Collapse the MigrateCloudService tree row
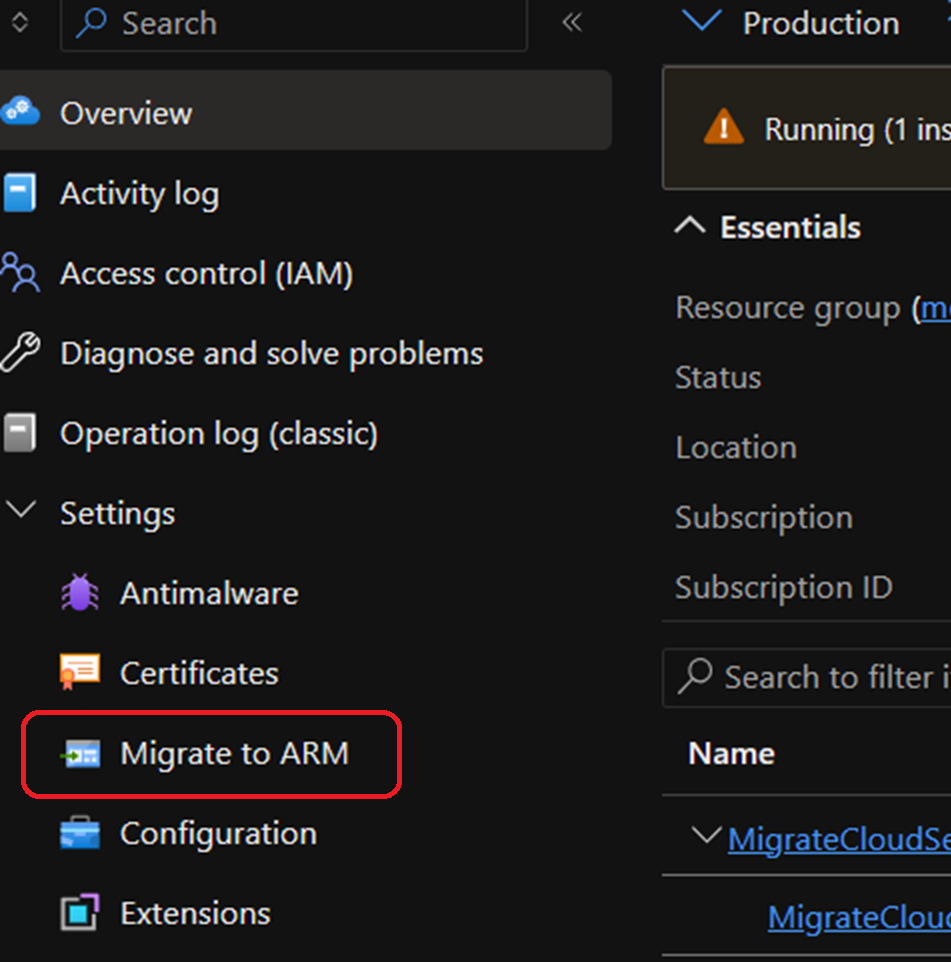The height and width of the screenshot is (962, 951). pyautogui.click(x=708, y=836)
